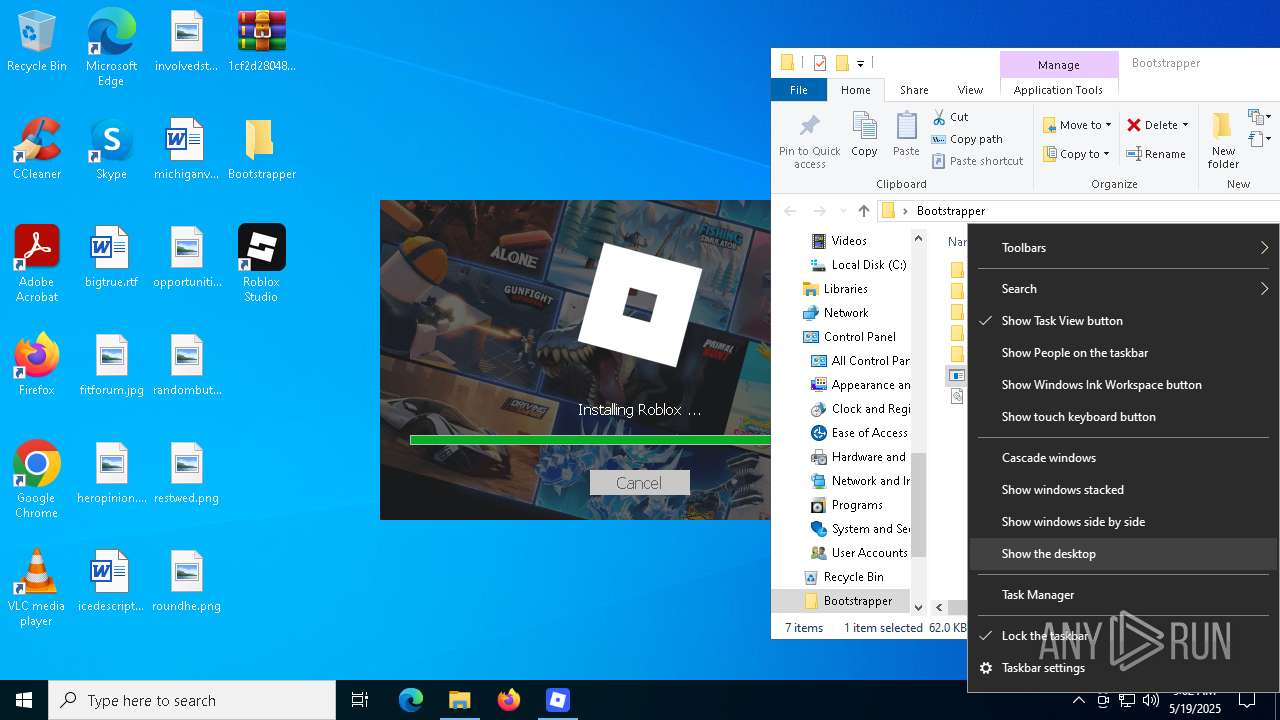Select the CCleaner desktop icon
This screenshot has width=1280, height=720.
pyautogui.click(x=37, y=150)
